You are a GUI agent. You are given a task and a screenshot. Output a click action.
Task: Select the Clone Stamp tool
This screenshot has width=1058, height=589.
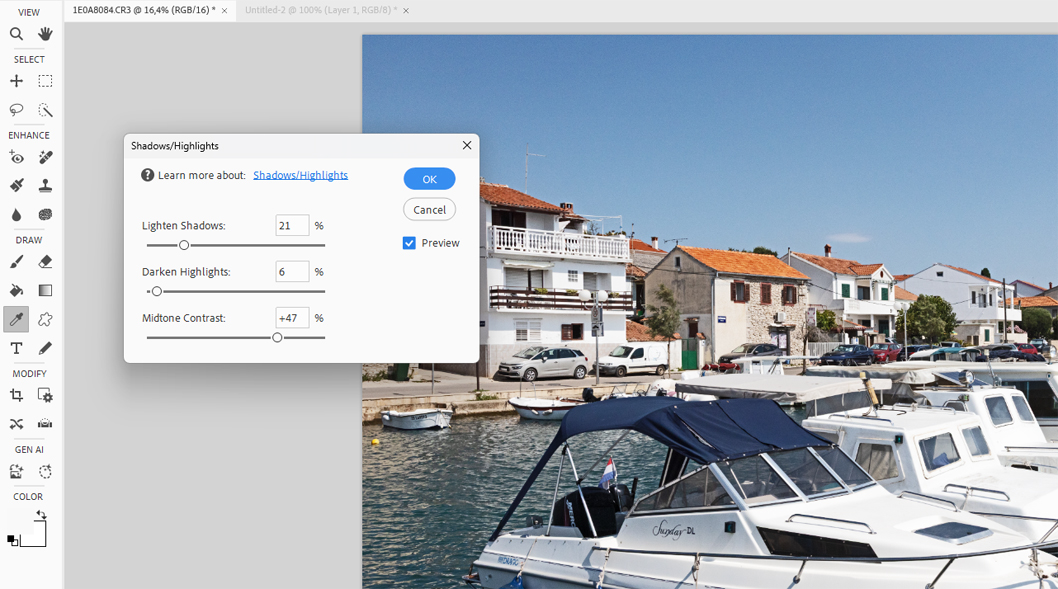click(45, 186)
